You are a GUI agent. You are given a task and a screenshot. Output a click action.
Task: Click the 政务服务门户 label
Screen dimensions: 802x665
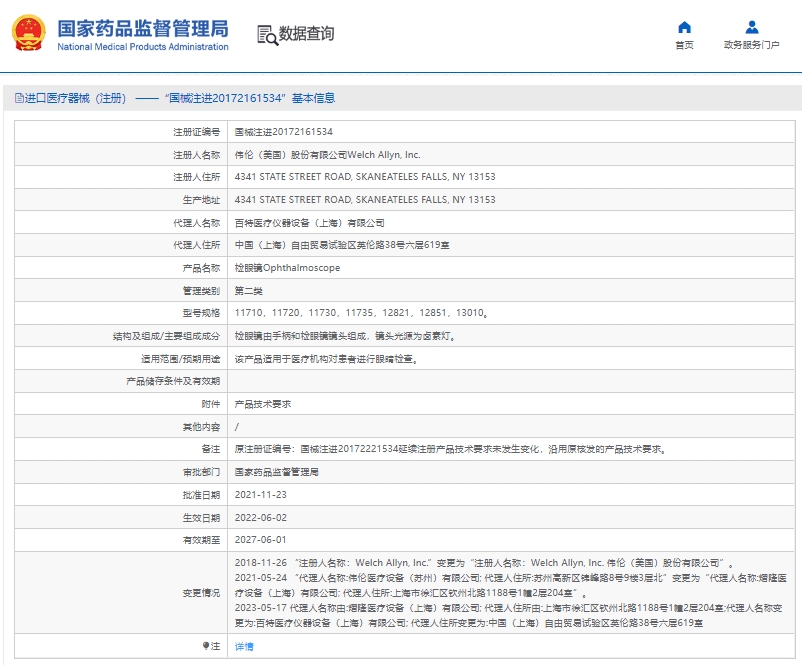[751, 45]
